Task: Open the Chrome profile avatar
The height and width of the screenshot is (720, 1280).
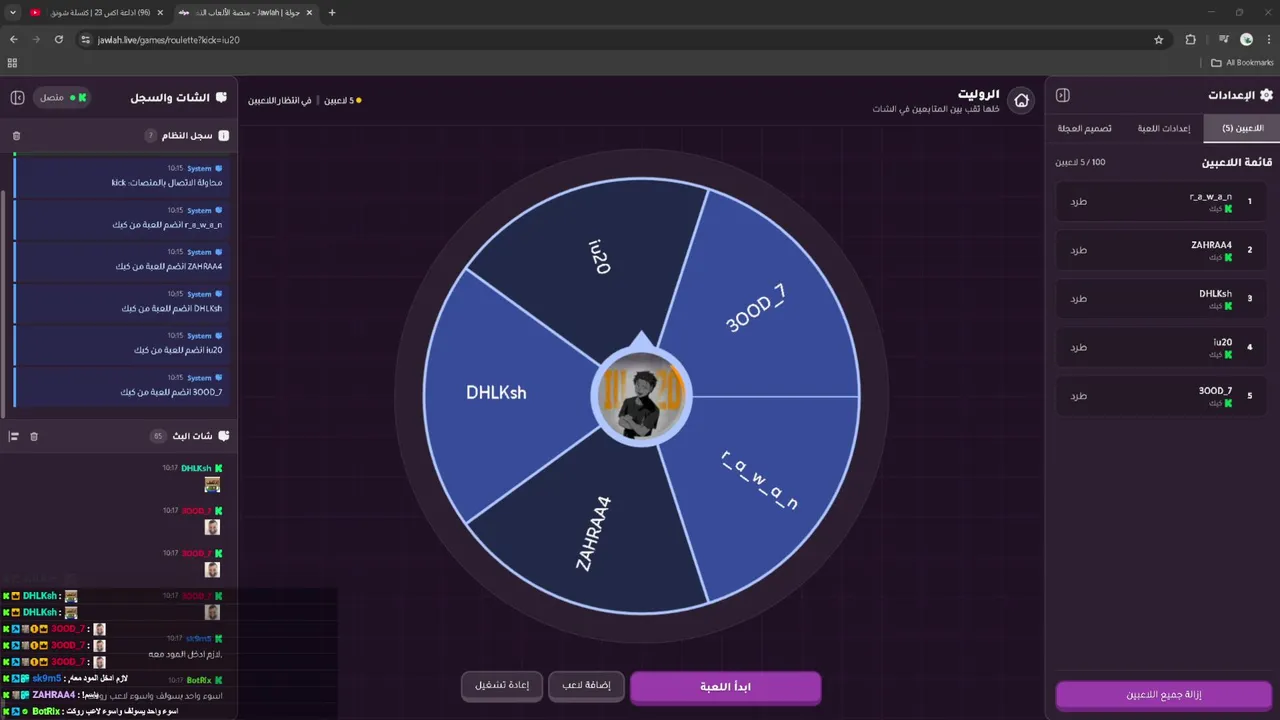Action: (x=1246, y=39)
